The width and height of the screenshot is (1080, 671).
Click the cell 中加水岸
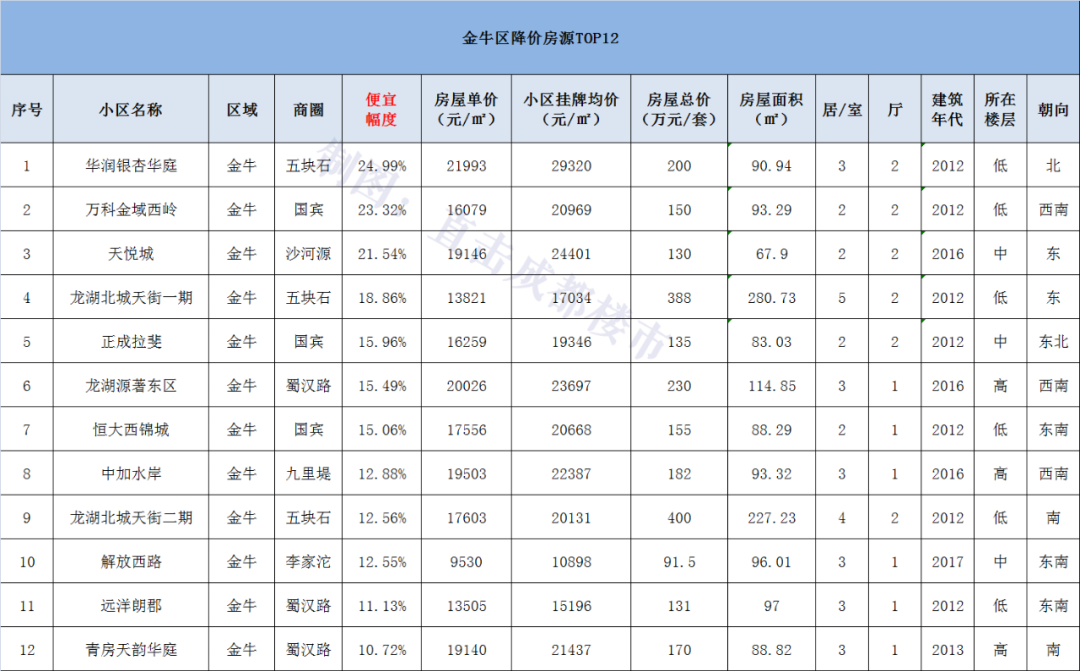tap(131, 475)
